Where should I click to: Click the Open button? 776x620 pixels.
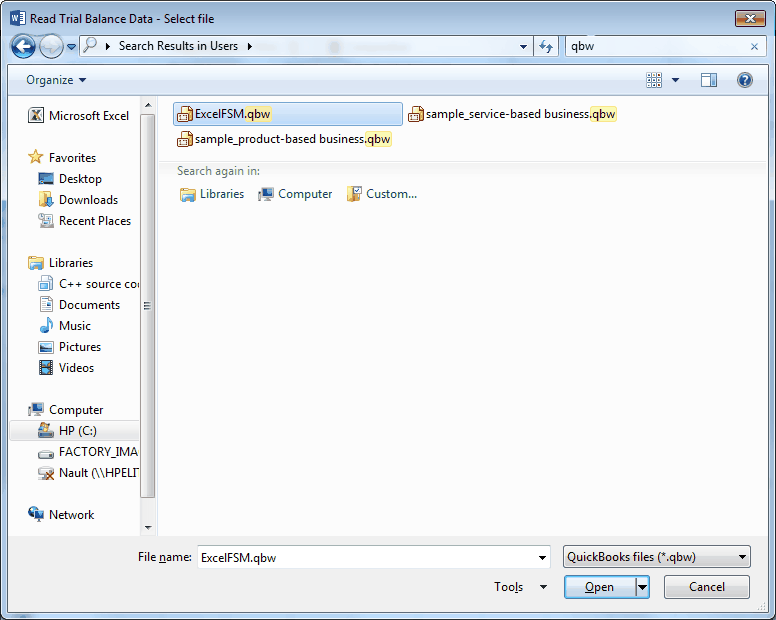click(599, 587)
